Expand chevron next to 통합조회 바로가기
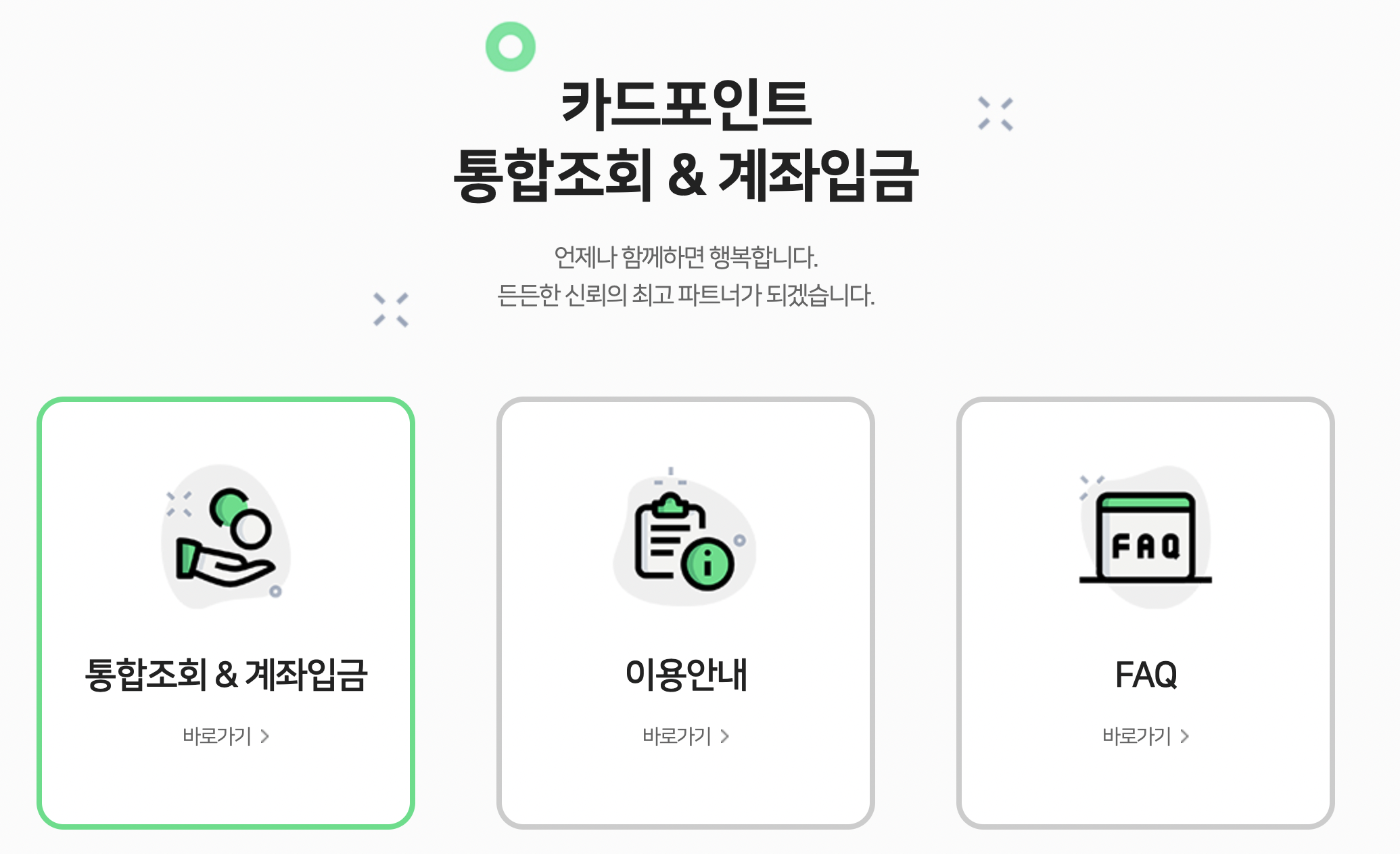Screen dimensions: 1400x854 [265, 736]
